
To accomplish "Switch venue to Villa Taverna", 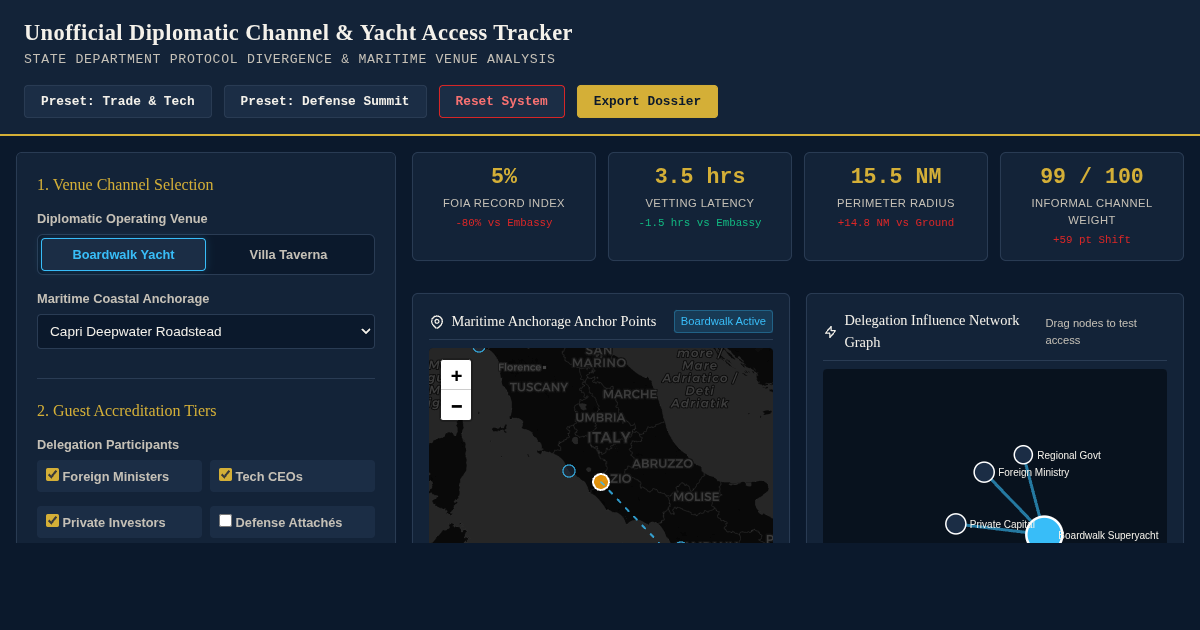I will click(288, 254).
